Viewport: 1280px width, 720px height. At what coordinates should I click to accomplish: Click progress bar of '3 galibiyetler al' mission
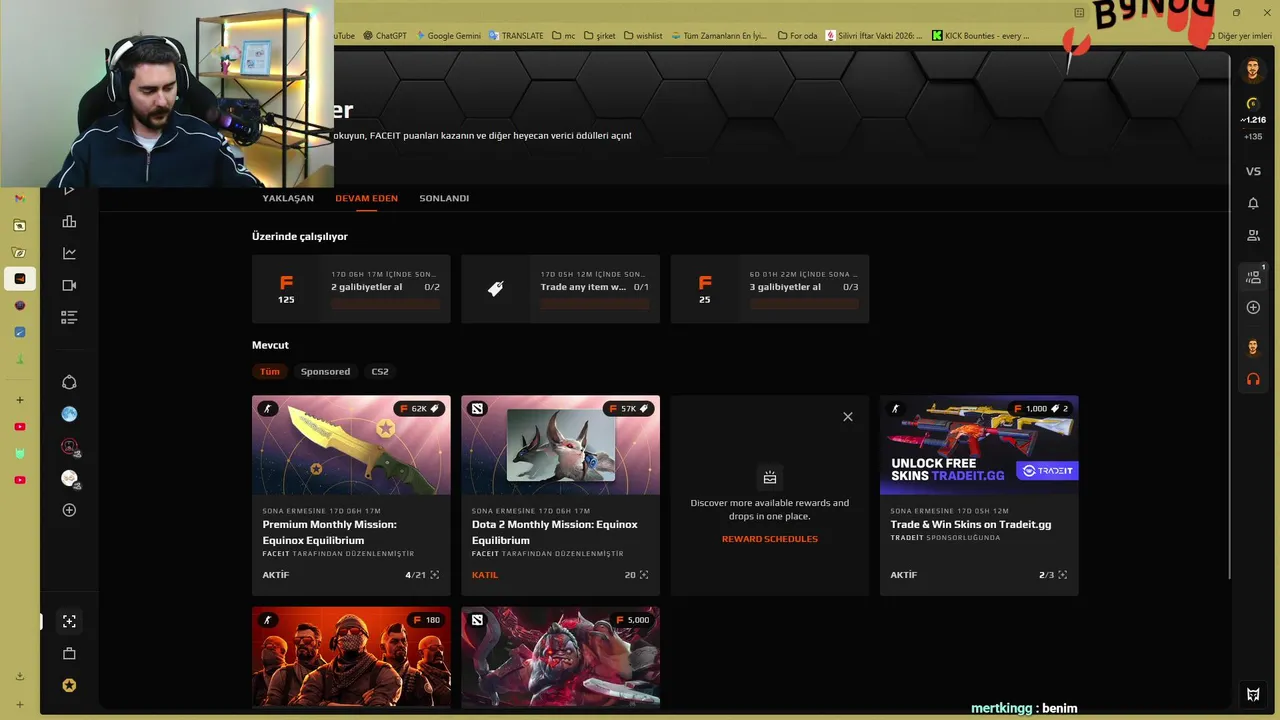coord(804,304)
